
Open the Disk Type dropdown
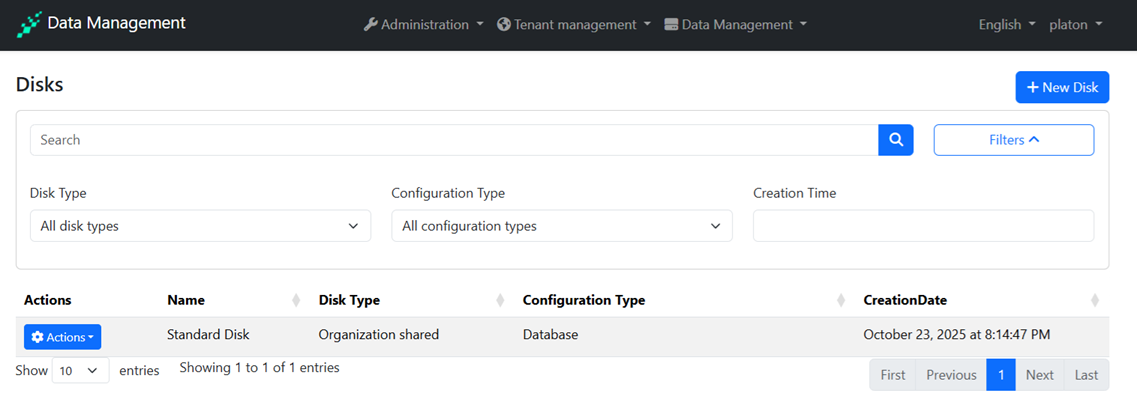point(200,226)
